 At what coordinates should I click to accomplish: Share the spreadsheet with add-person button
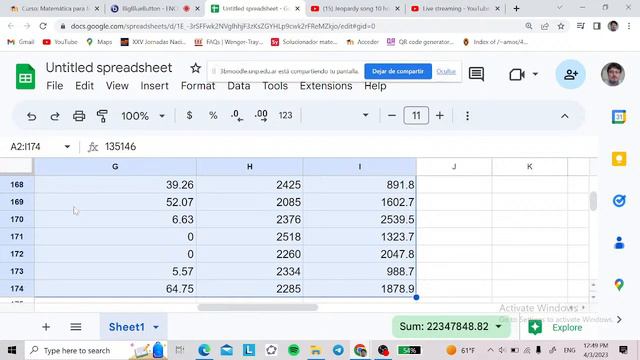pos(571,74)
